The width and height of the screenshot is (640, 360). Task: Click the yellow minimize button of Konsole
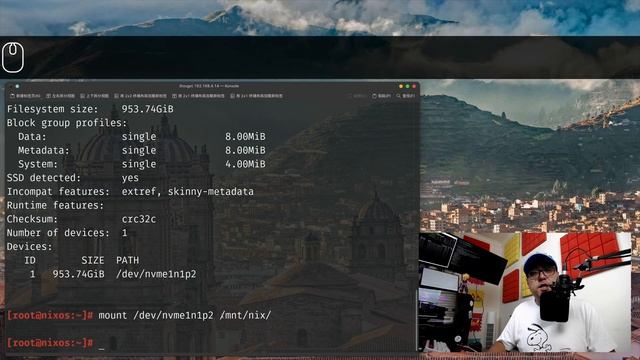pyautogui.click(x=401, y=86)
